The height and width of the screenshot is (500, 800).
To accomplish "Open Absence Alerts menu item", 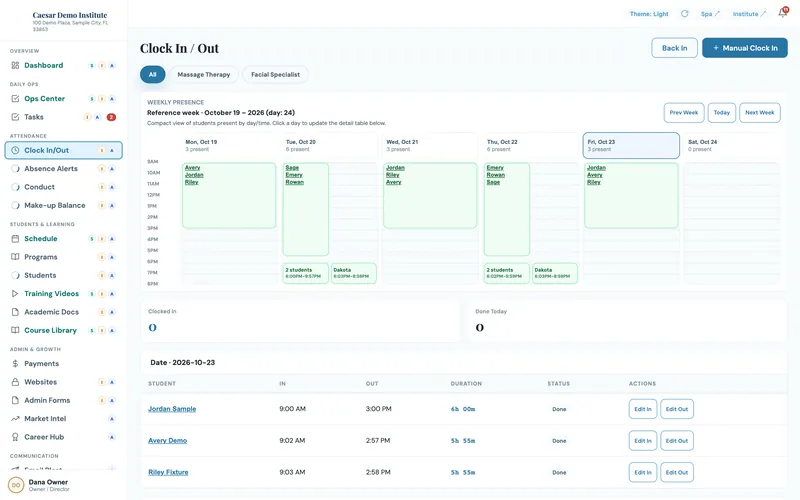I will click(x=64, y=168).
